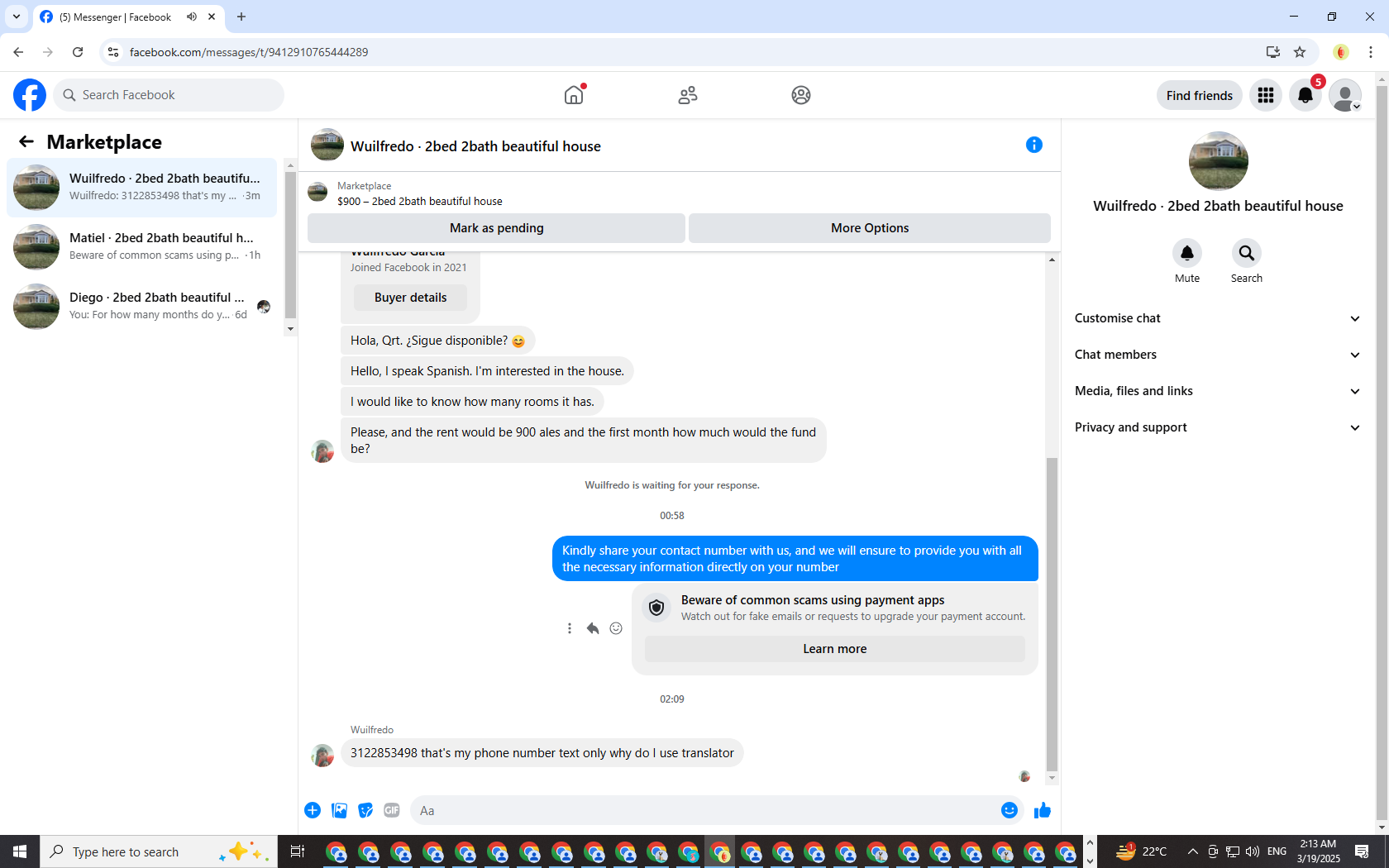Click Mark as pending button
The width and height of the screenshot is (1389, 868).
tap(496, 228)
